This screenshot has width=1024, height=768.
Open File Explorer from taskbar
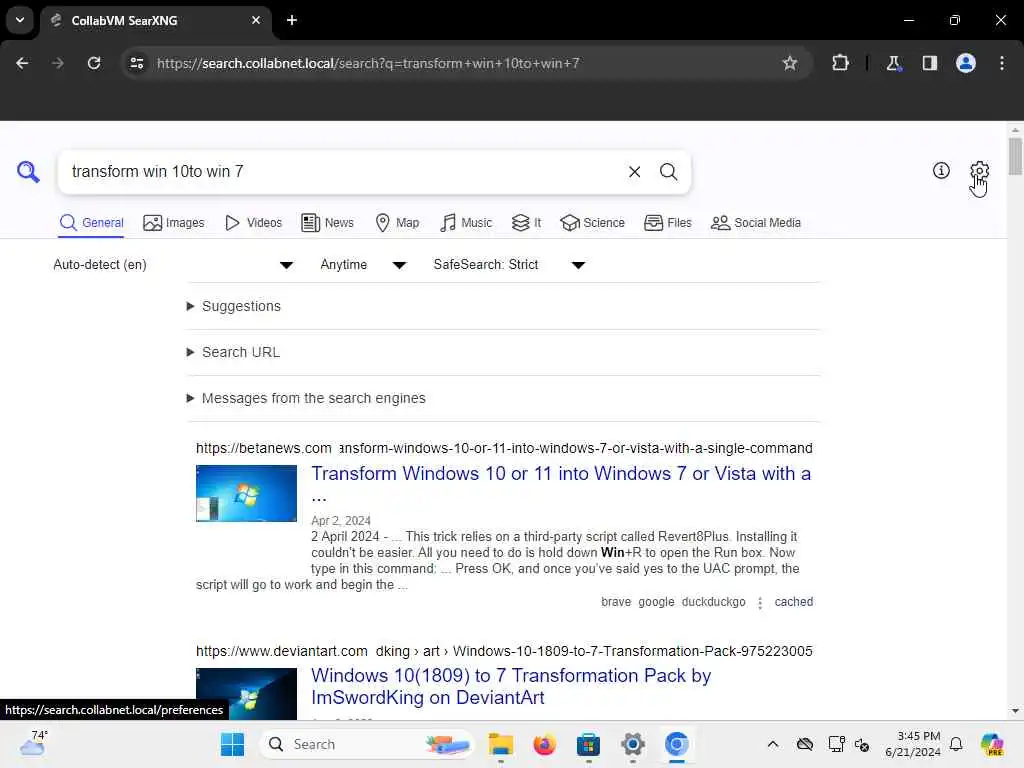[x=500, y=744]
